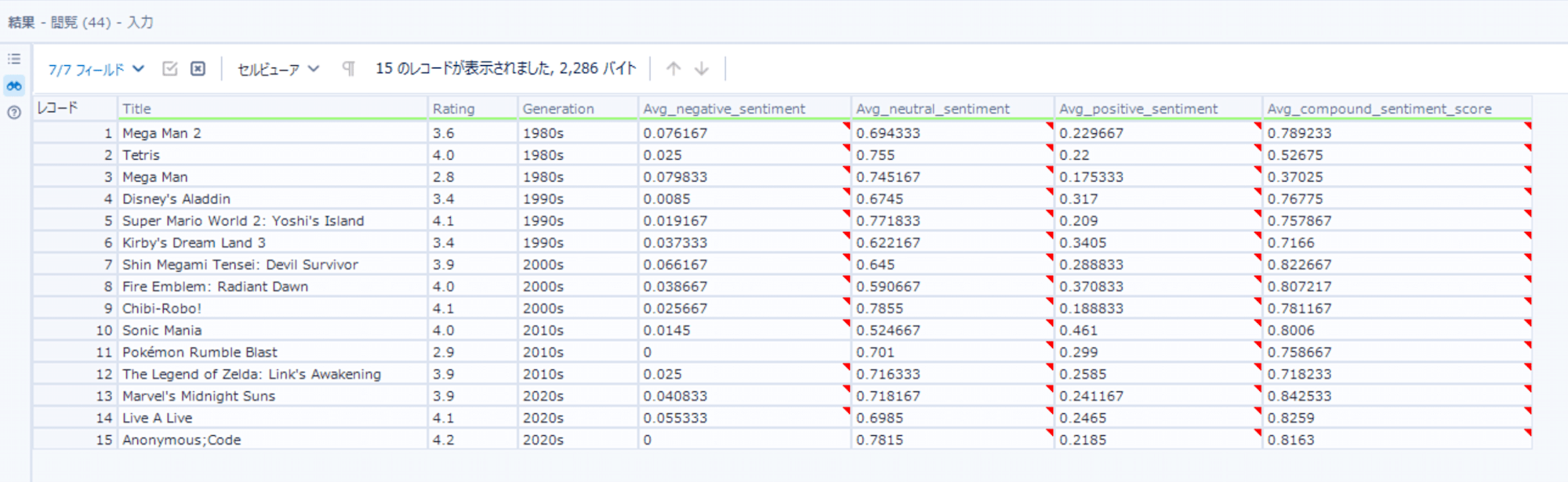Select record number 15 row header
Image resolution: width=1568 pixels, height=482 pixels.
[75, 440]
